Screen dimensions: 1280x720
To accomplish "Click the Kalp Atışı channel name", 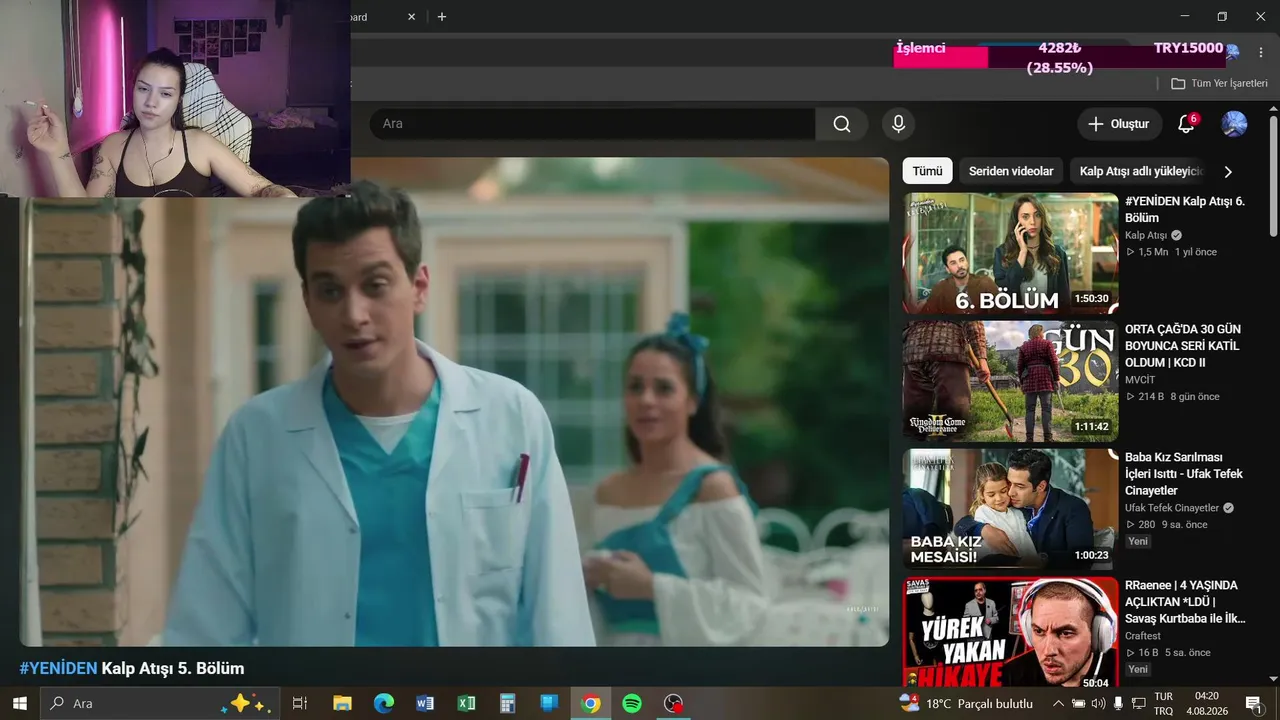I will coord(1146,235).
